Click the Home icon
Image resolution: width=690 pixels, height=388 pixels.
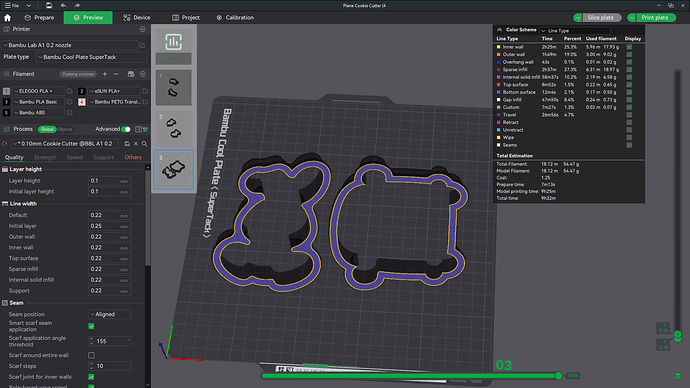[x=7, y=18]
